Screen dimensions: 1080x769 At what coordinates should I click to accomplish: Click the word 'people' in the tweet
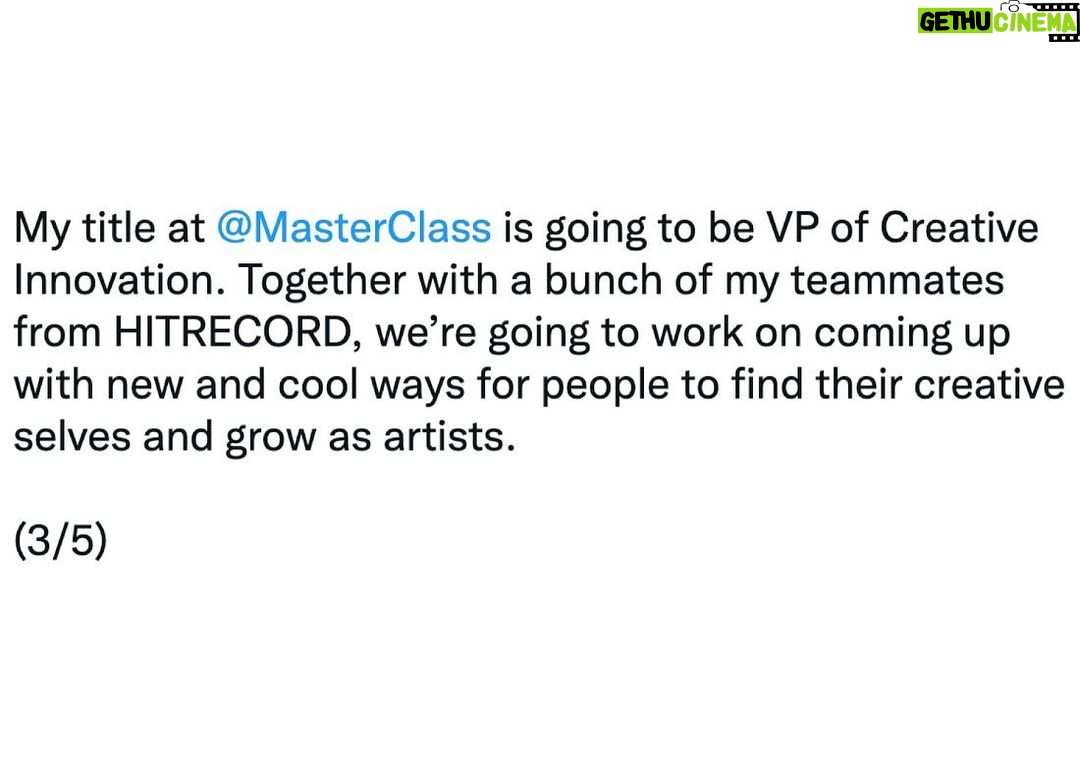[x=605, y=386]
